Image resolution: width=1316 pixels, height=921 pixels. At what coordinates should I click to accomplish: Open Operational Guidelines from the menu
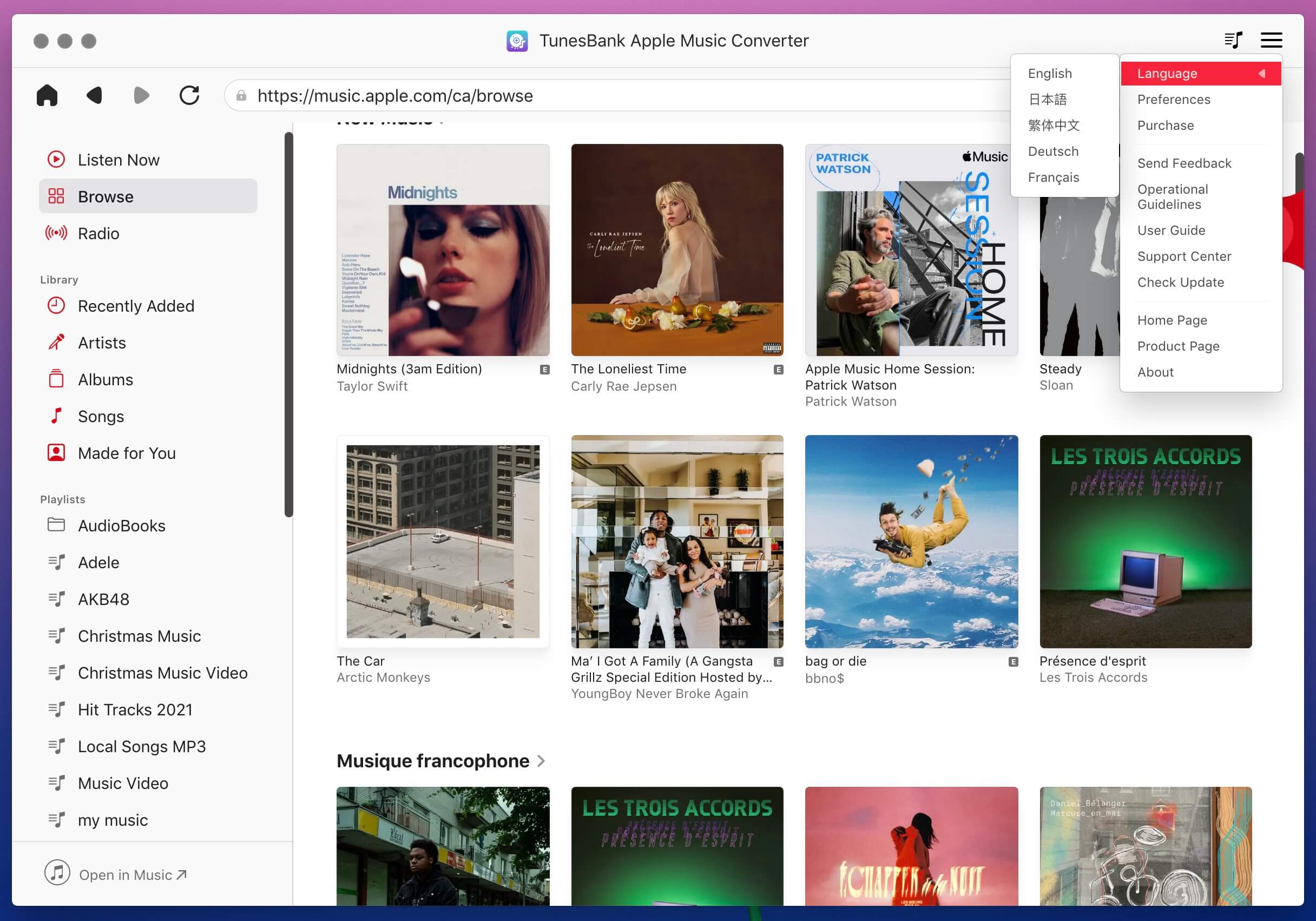click(1201, 196)
